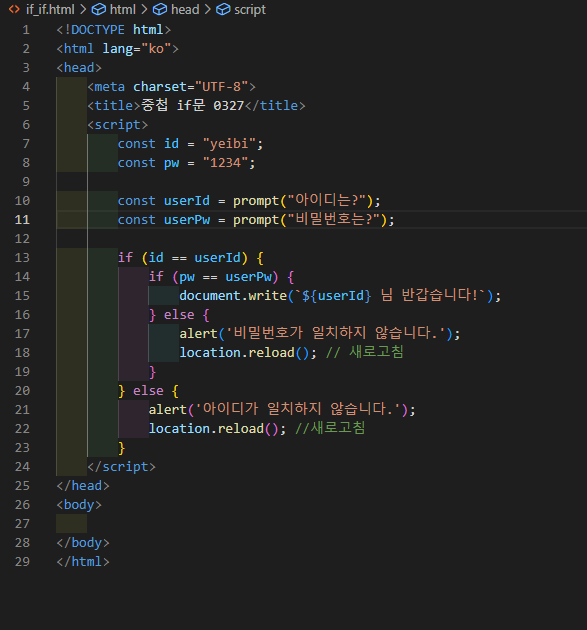Click the string "1234" on line 8
Image resolution: width=587 pixels, height=630 pixels.
click(x=225, y=163)
